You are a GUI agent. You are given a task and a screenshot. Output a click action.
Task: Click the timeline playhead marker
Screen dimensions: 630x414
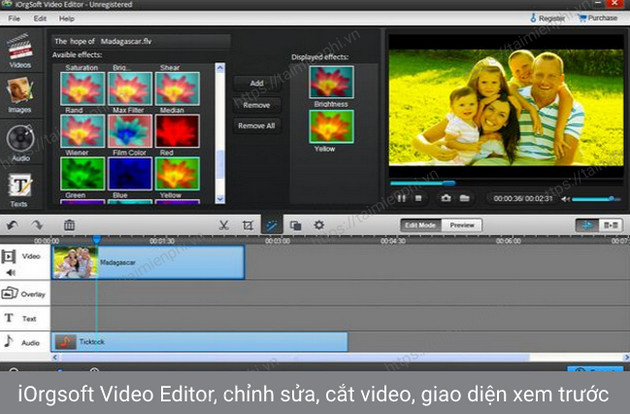coord(97,240)
